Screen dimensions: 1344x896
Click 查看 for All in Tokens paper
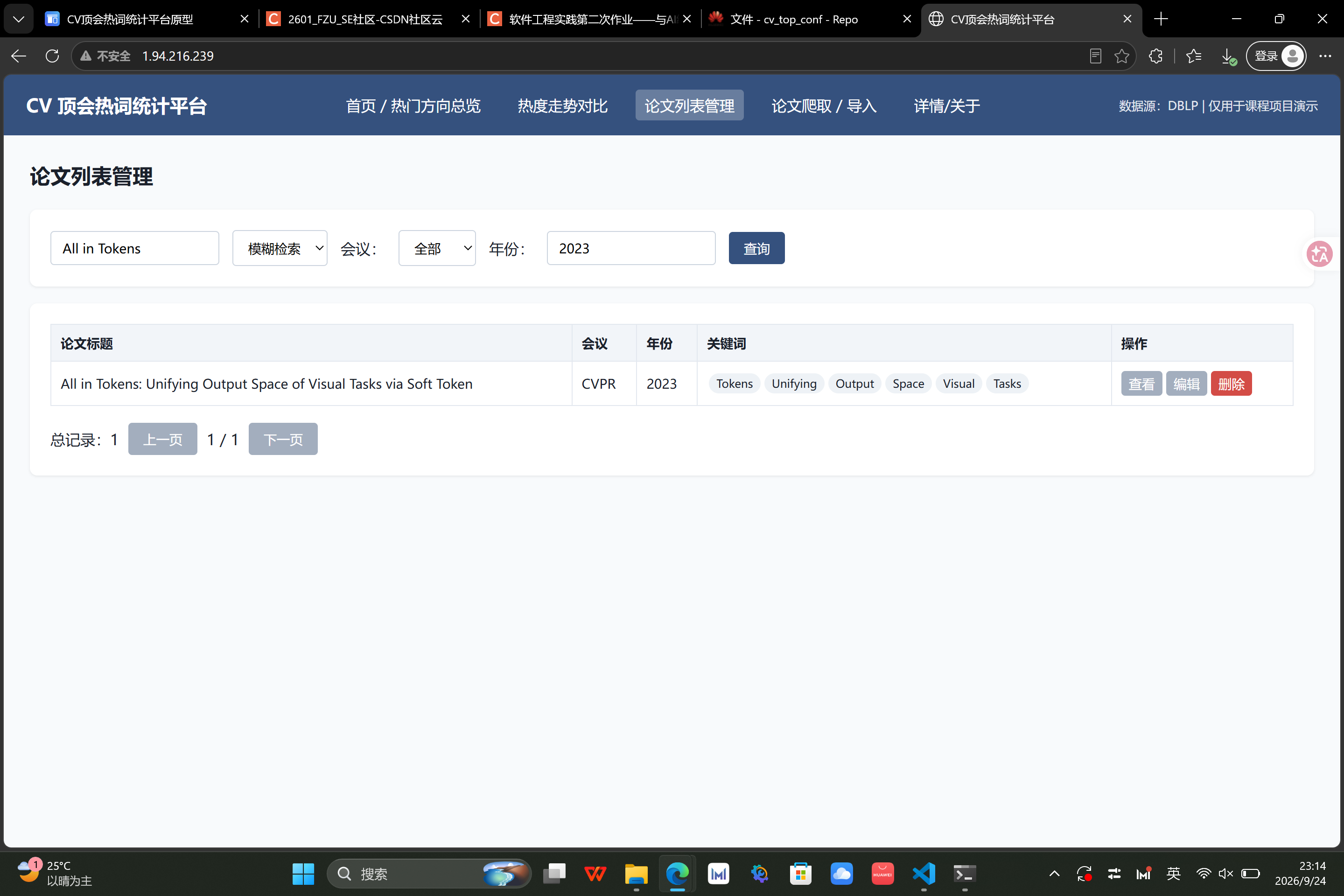[1141, 384]
